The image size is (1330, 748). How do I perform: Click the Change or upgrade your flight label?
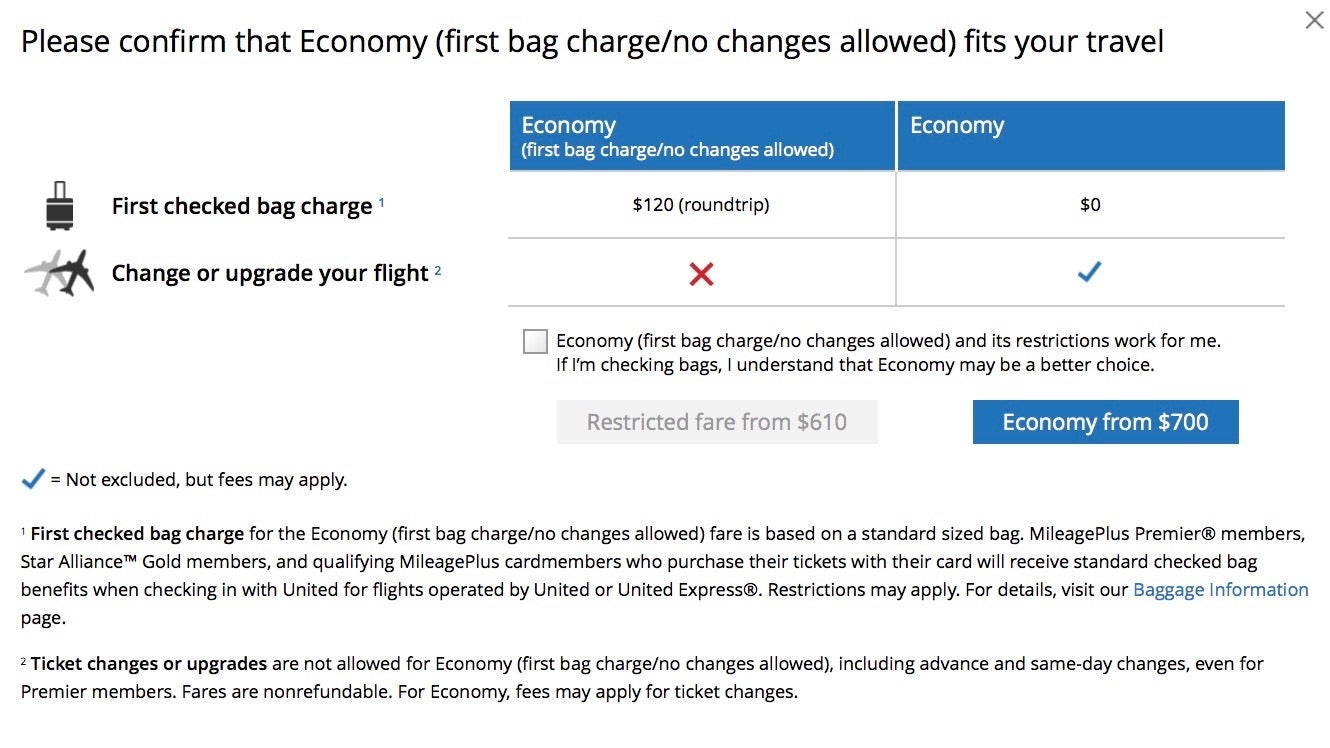pyautogui.click(x=270, y=274)
